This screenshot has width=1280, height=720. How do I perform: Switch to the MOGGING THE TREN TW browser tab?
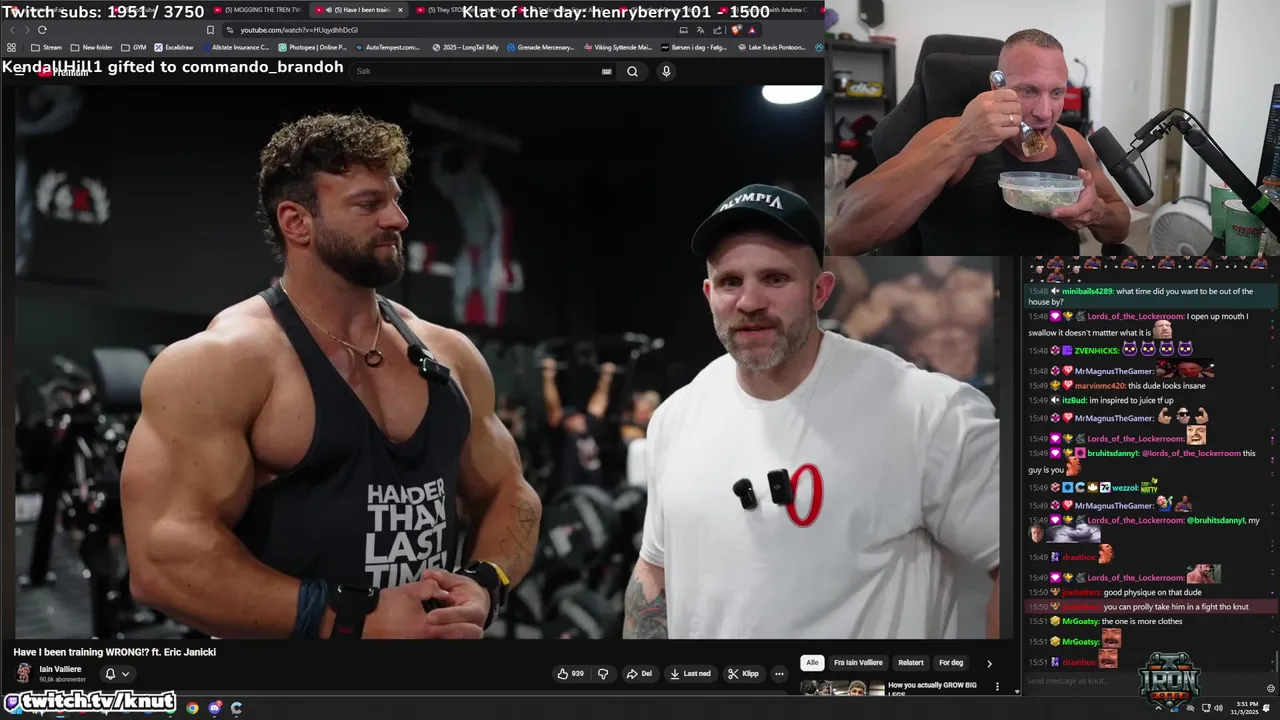[256, 10]
